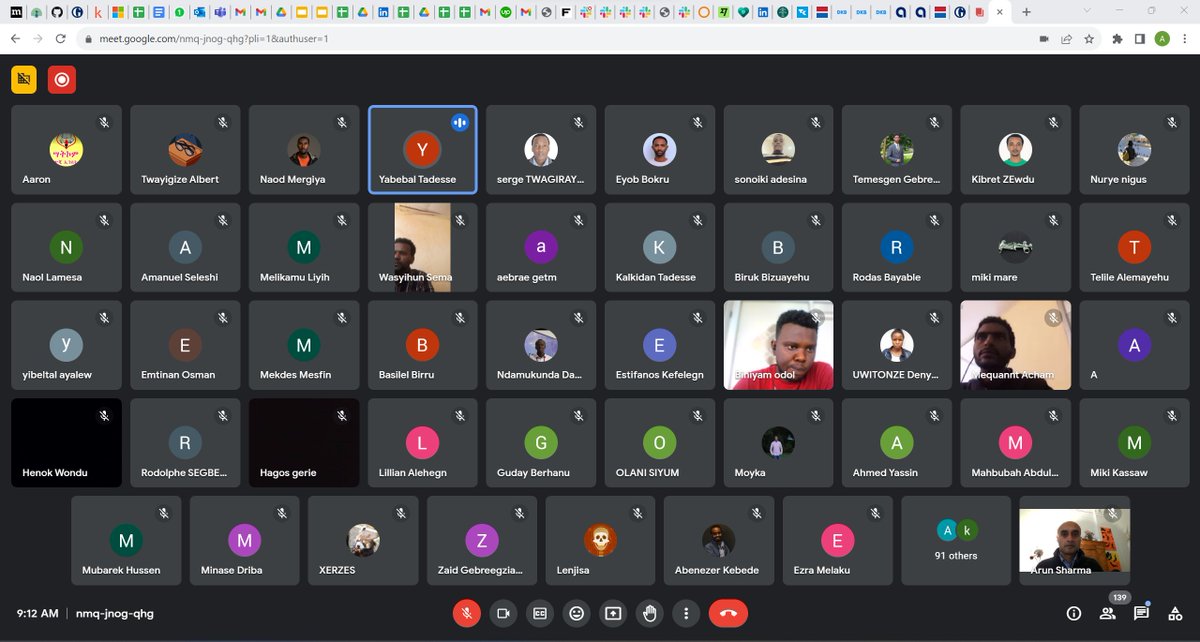Click Naod Mergiya's tile
1200x642 pixels.
(x=304, y=149)
